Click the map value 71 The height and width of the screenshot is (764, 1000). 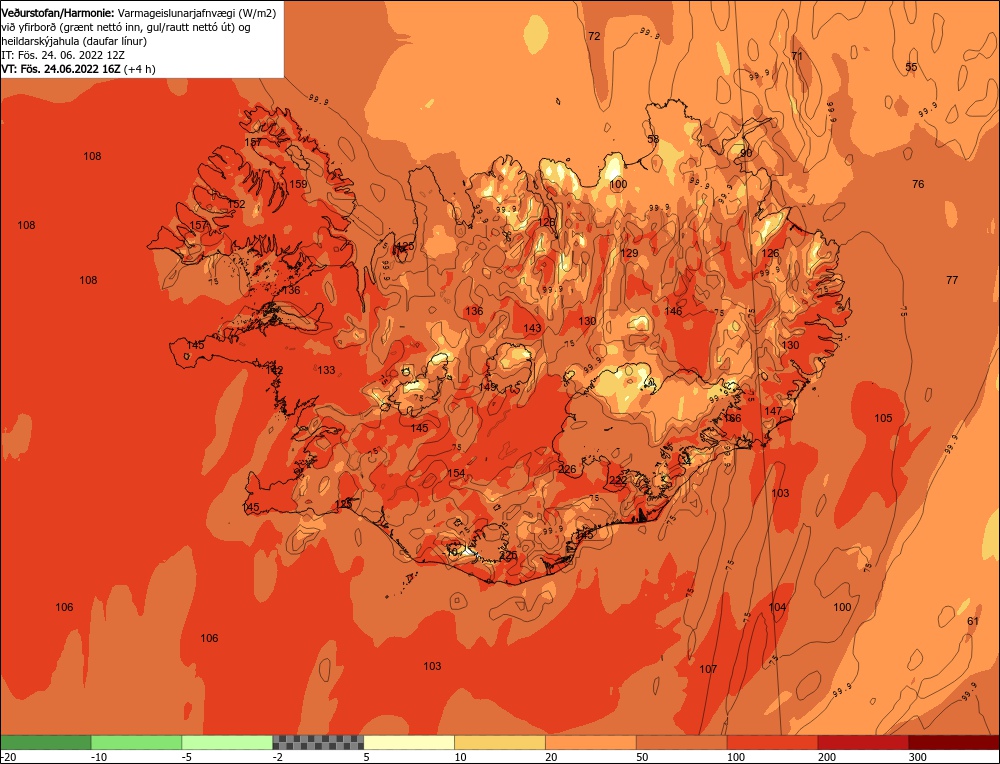coord(797,56)
